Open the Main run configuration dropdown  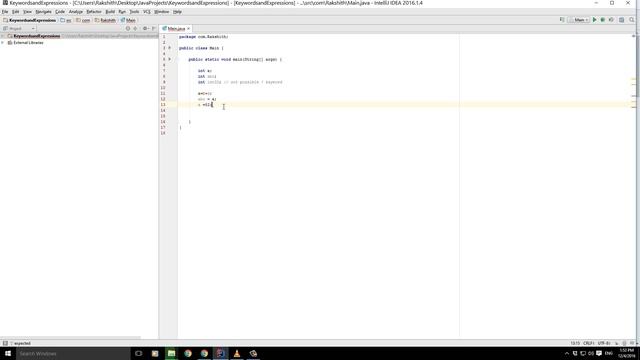pos(579,20)
